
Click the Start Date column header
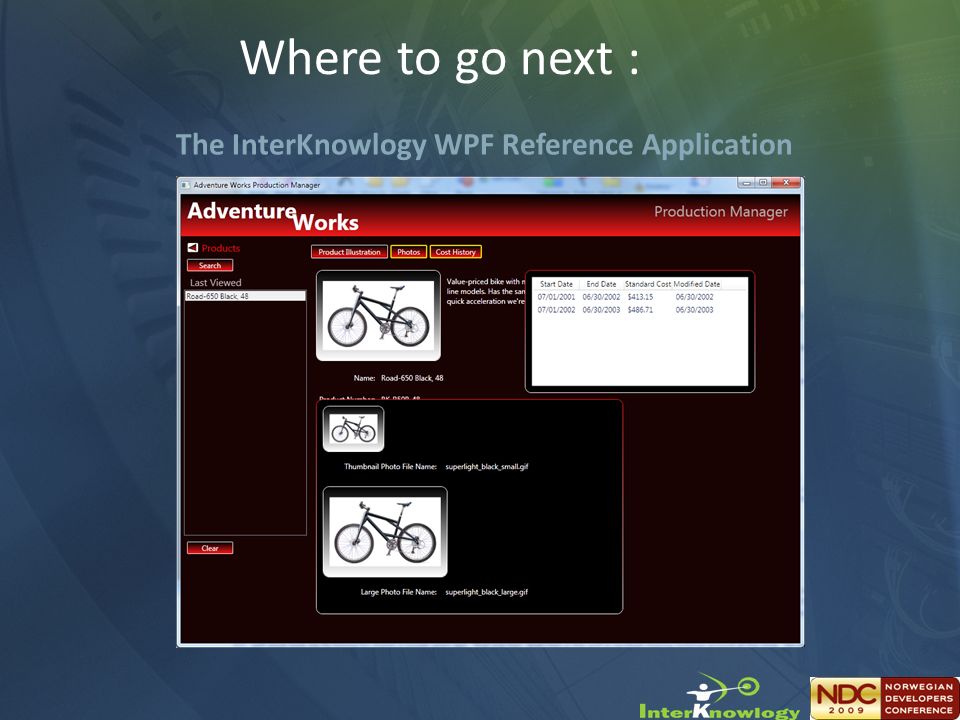click(x=556, y=284)
